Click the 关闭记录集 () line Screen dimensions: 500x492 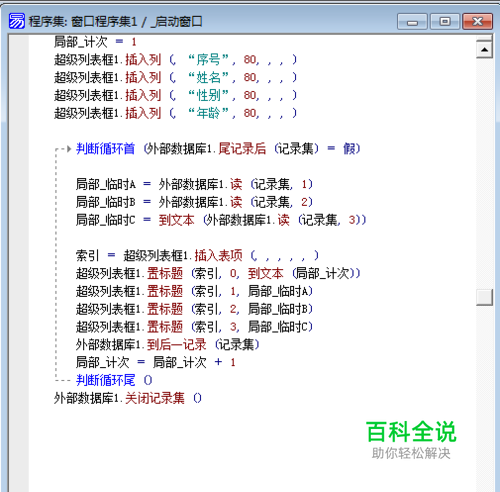tap(128, 398)
